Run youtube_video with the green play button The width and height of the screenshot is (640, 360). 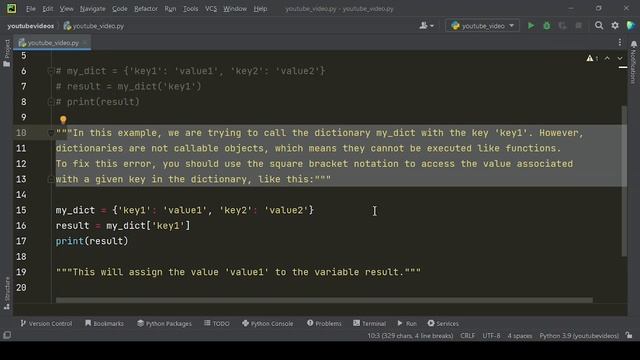[531, 26]
